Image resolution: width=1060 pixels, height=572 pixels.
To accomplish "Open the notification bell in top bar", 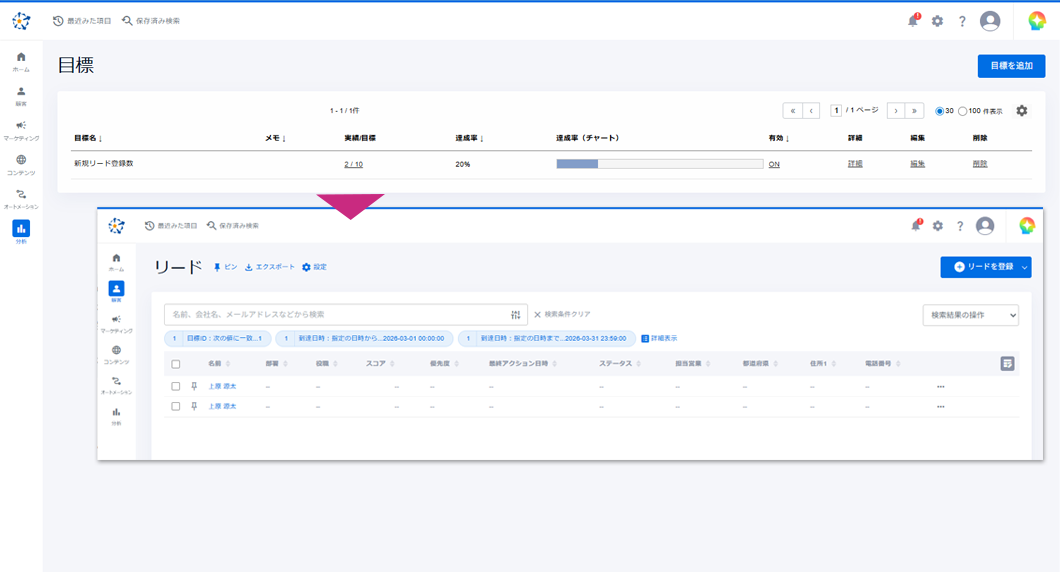I will pos(912,21).
